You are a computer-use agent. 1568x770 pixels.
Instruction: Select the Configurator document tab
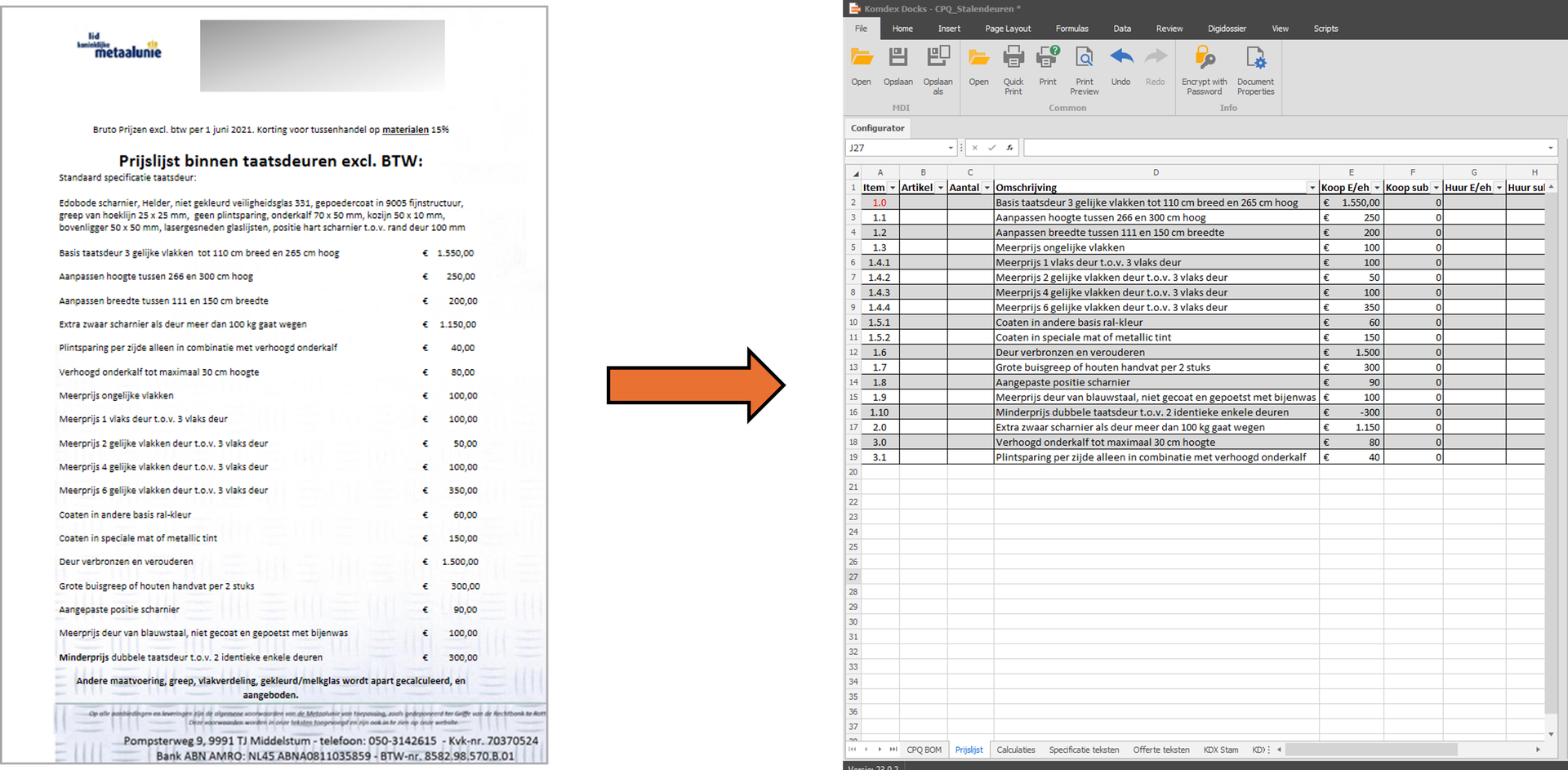pos(877,128)
